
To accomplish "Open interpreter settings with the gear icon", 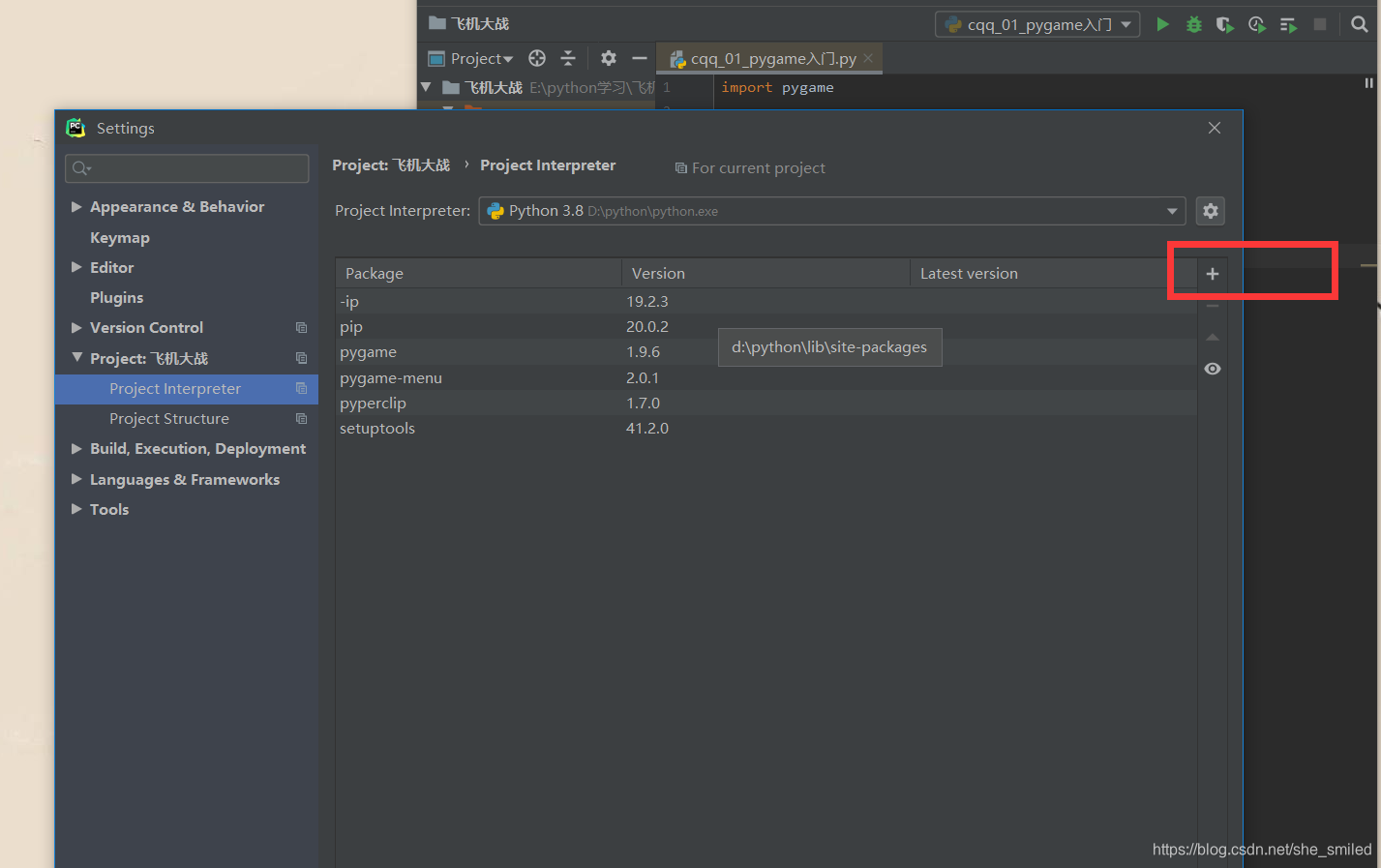I will tap(1211, 210).
